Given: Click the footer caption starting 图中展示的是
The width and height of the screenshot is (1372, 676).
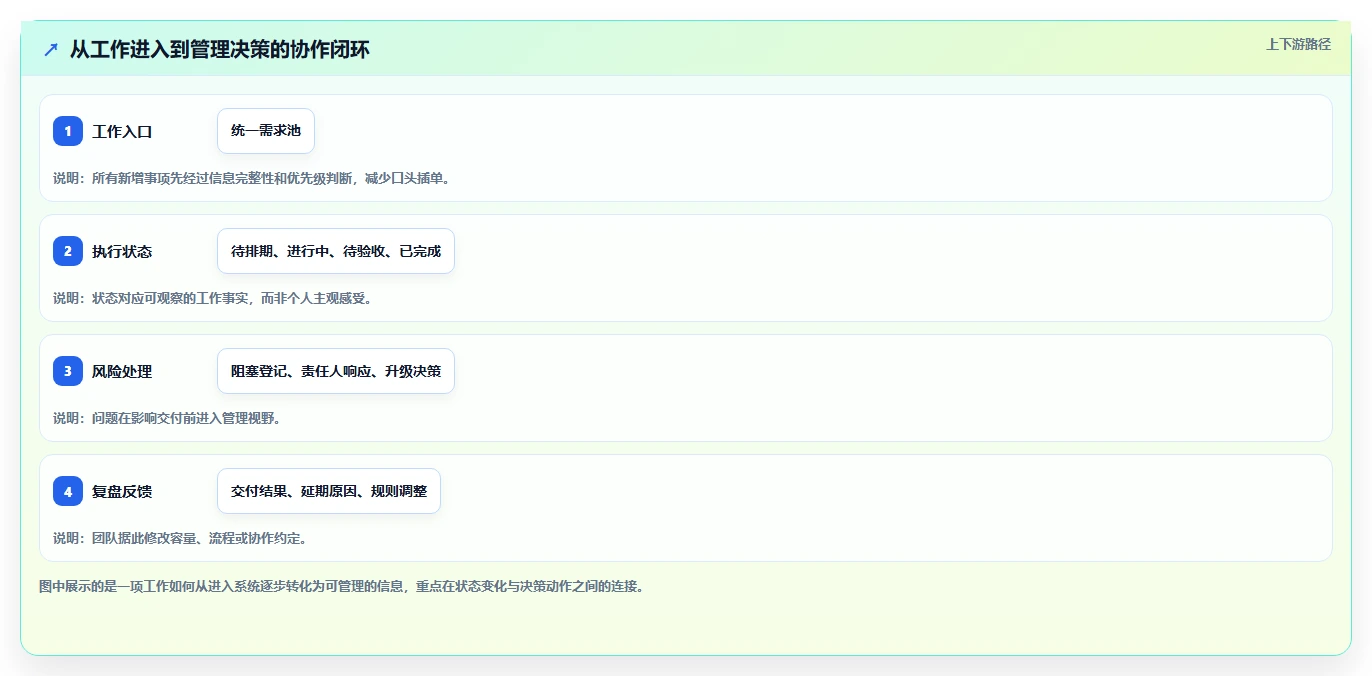Looking at the screenshot, I should point(341,586).
